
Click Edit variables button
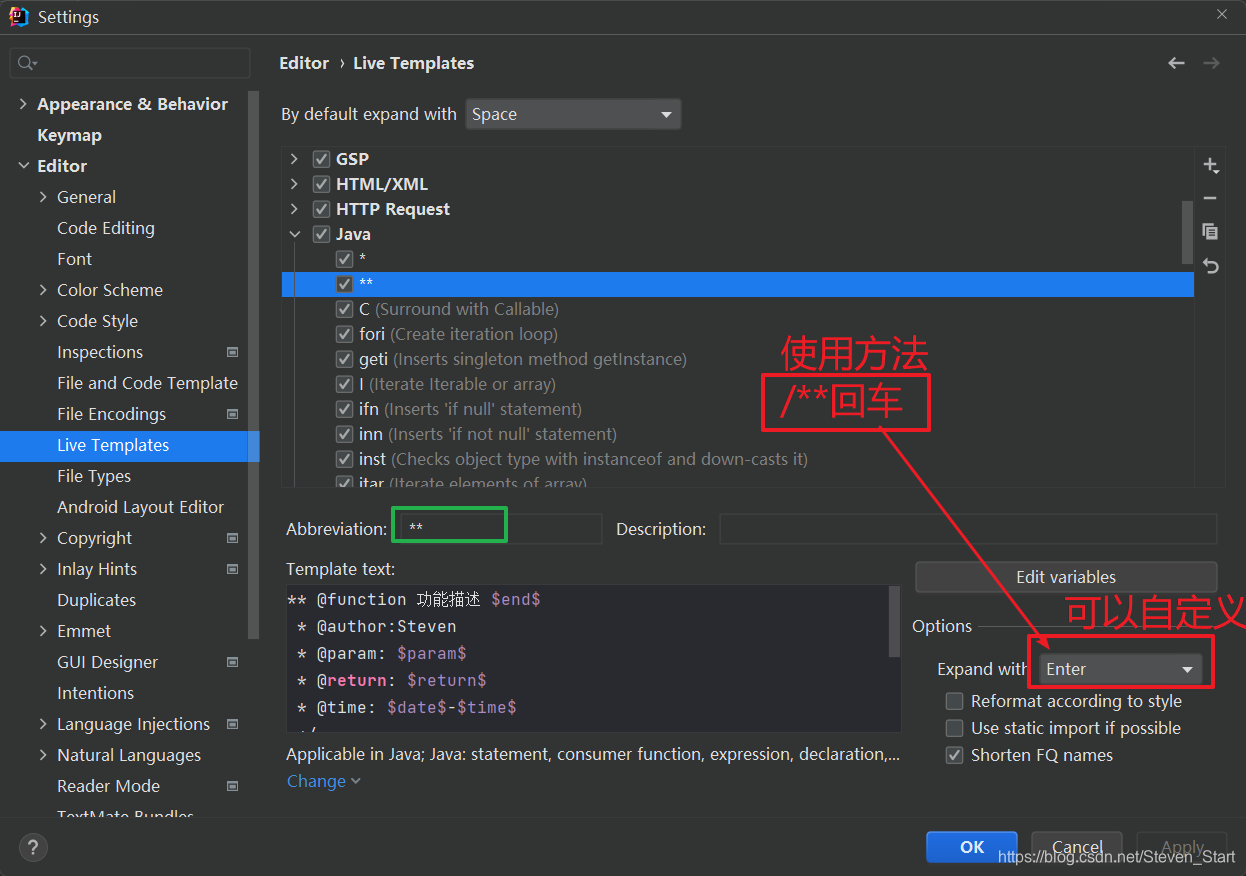point(1066,577)
